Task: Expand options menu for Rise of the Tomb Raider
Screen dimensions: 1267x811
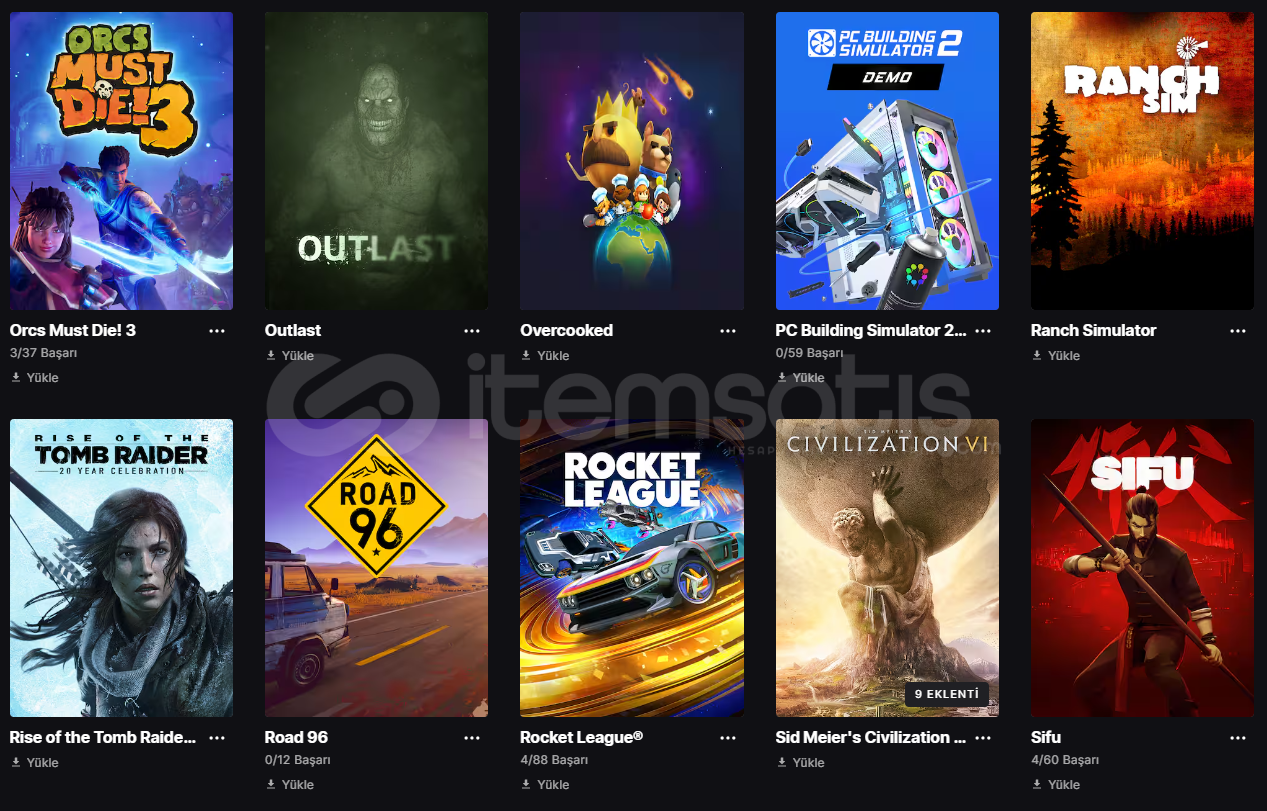Action: coord(217,738)
